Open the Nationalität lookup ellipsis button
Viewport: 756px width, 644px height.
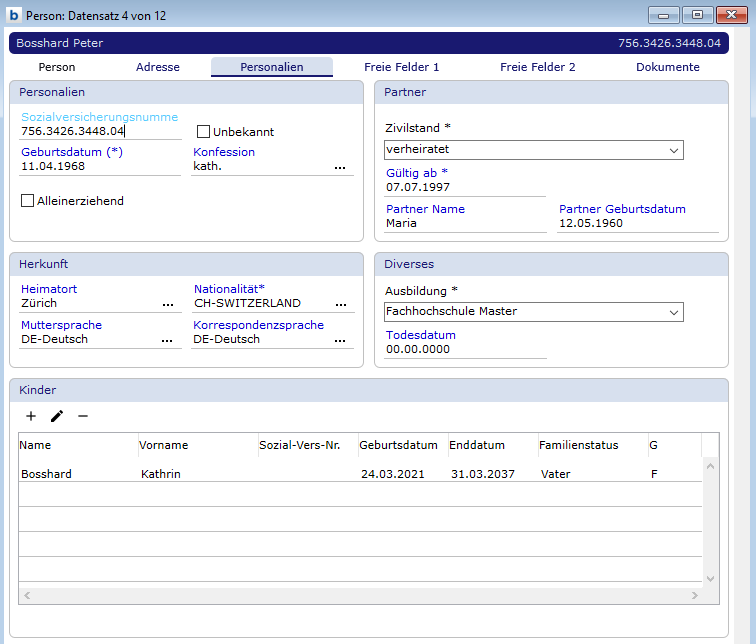coord(340,304)
